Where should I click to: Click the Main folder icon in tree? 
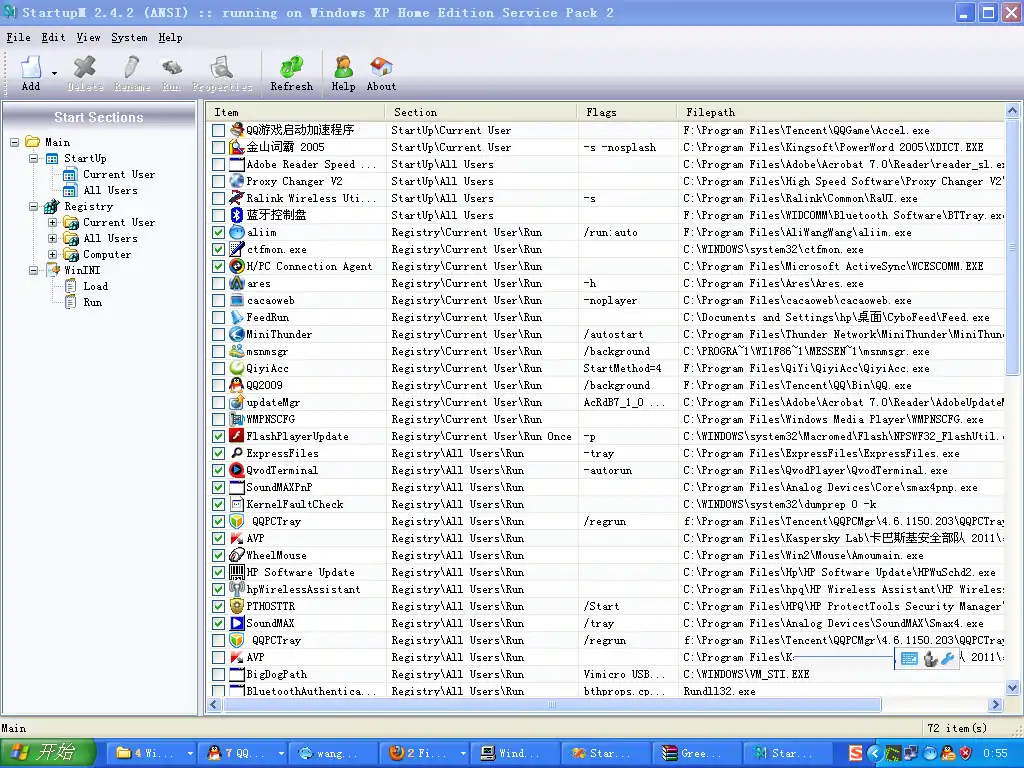click(33, 142)
